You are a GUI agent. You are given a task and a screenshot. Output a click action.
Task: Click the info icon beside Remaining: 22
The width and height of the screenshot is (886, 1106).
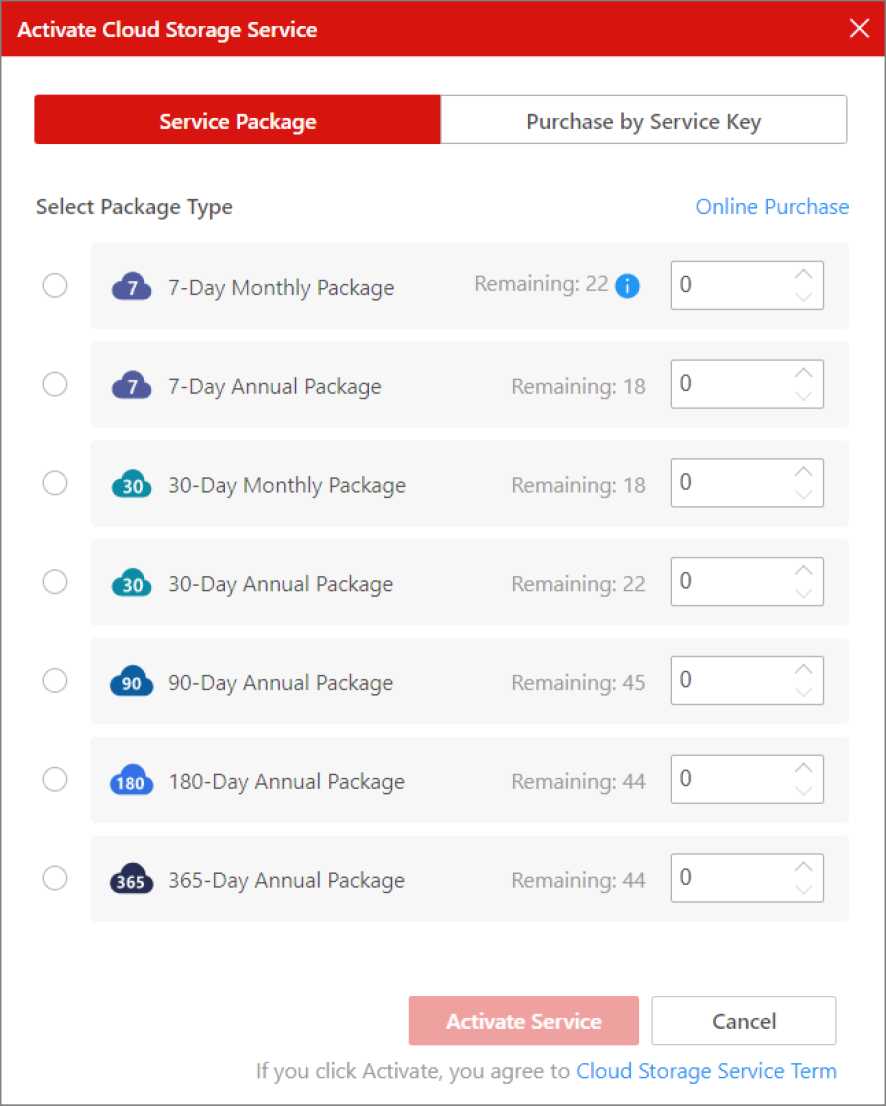tap(627, 286)
